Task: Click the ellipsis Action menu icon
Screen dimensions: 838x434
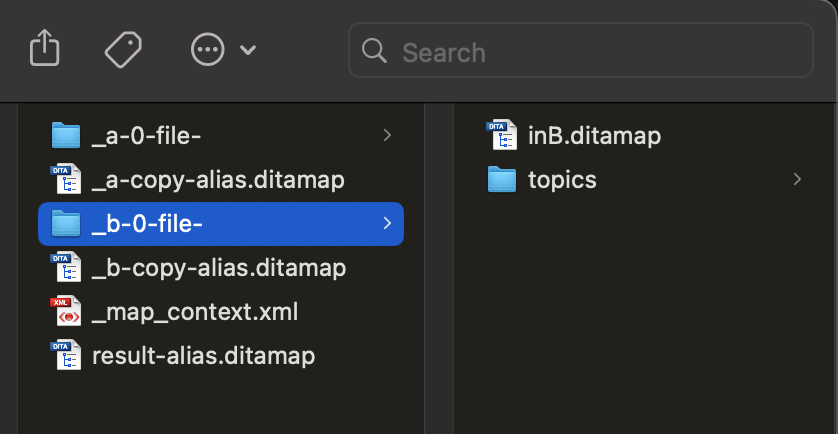Action: 207,49
